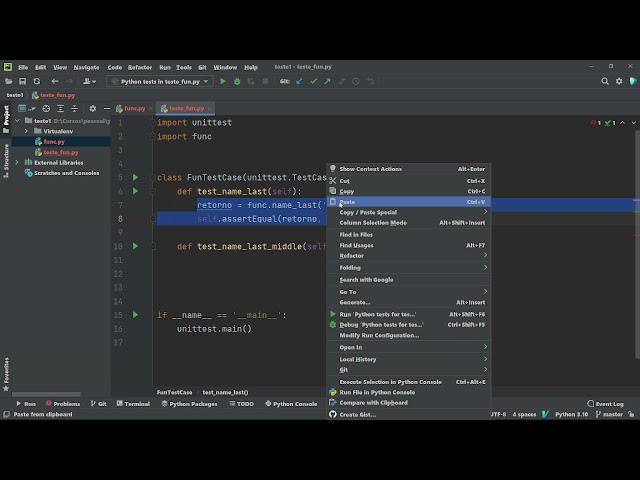Viewport: 640px width, 480px height.
Task: Choose Create Gist in context menu
Action: (x=409, y=415)
